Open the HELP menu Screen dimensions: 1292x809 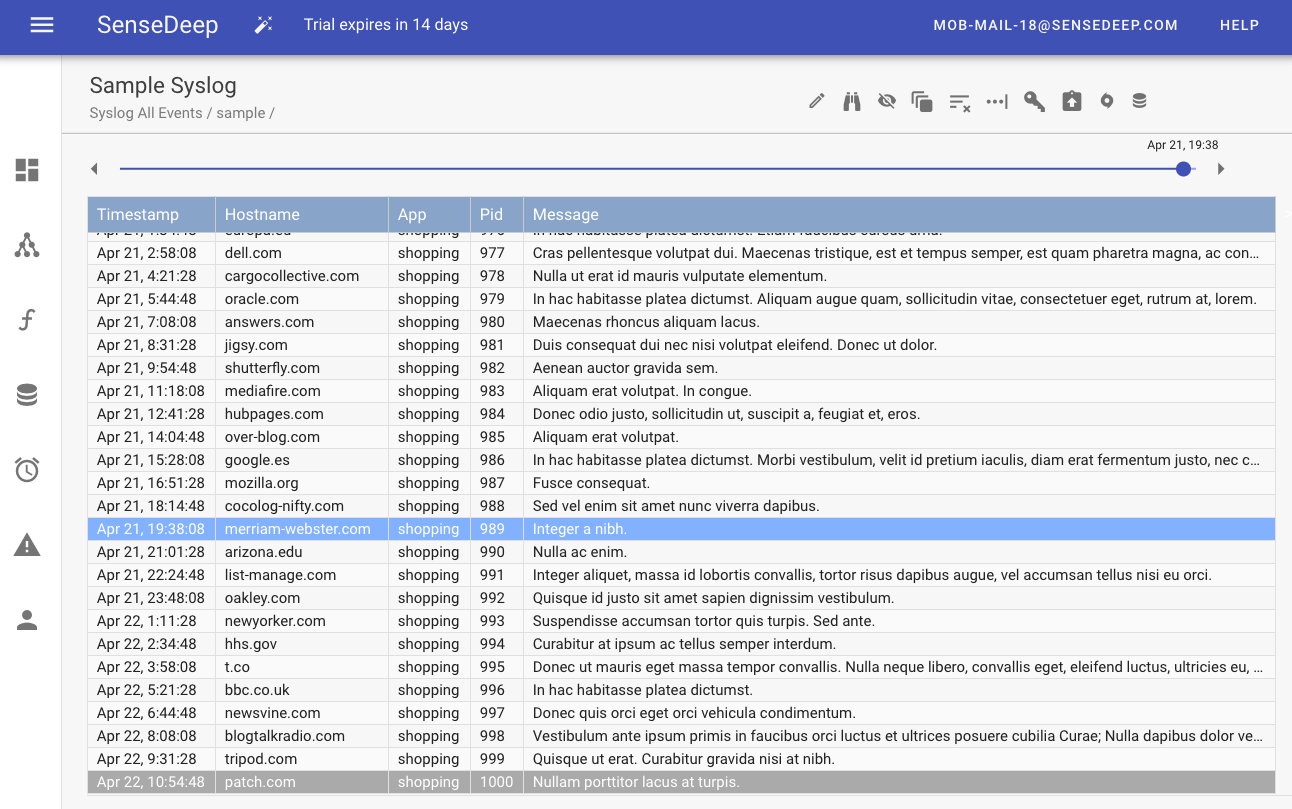point(1240,25)
